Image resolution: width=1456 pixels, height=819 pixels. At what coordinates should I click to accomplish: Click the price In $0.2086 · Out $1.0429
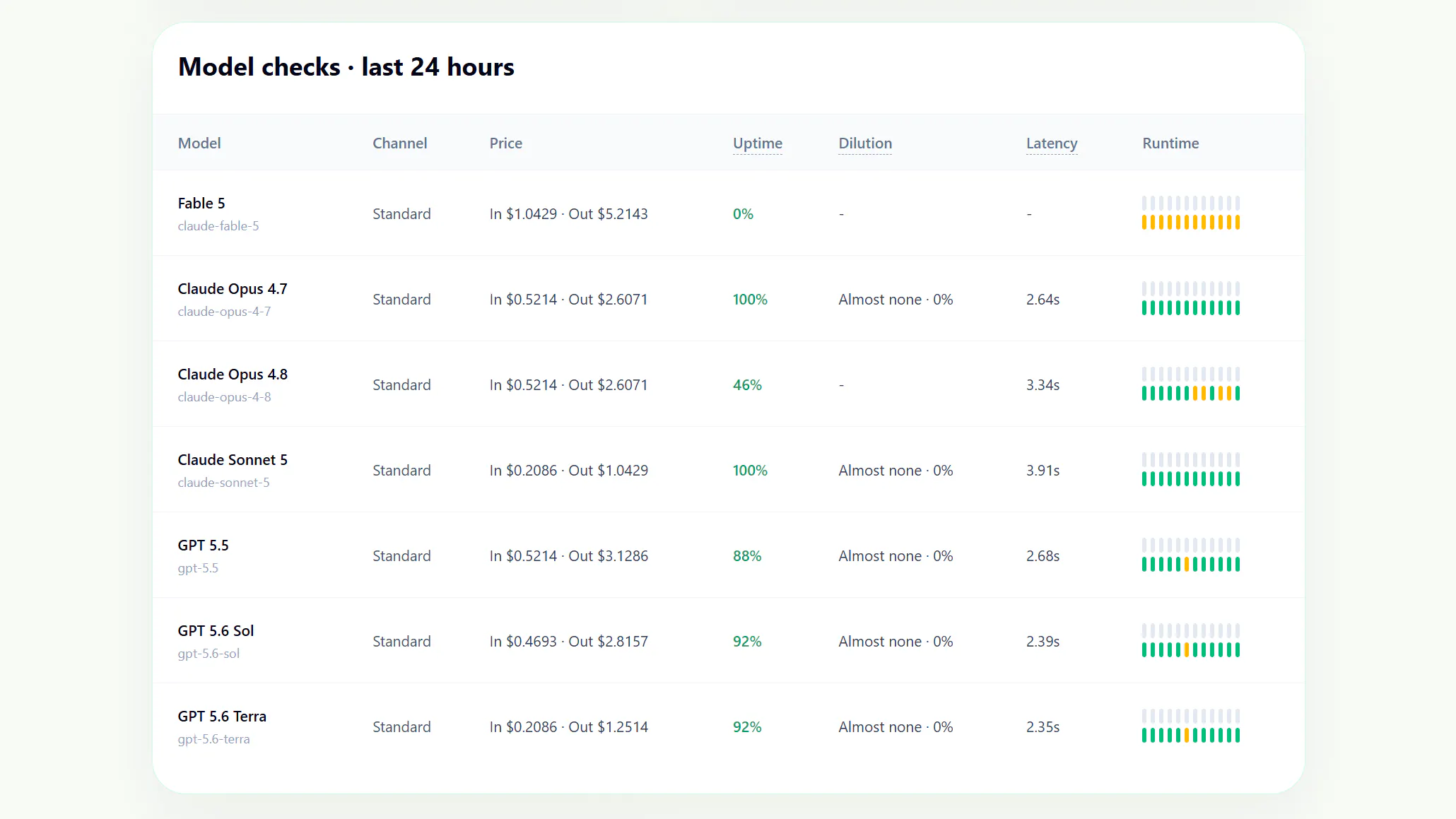568,471
